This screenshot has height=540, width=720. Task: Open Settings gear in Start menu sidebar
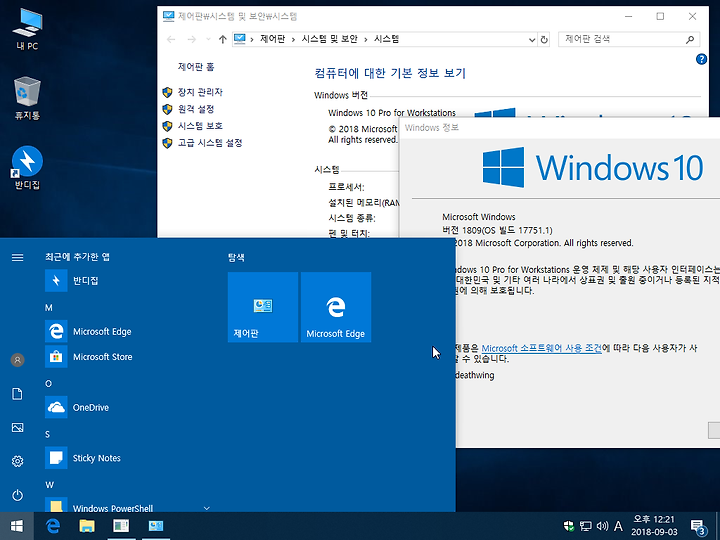click(17, 461)
